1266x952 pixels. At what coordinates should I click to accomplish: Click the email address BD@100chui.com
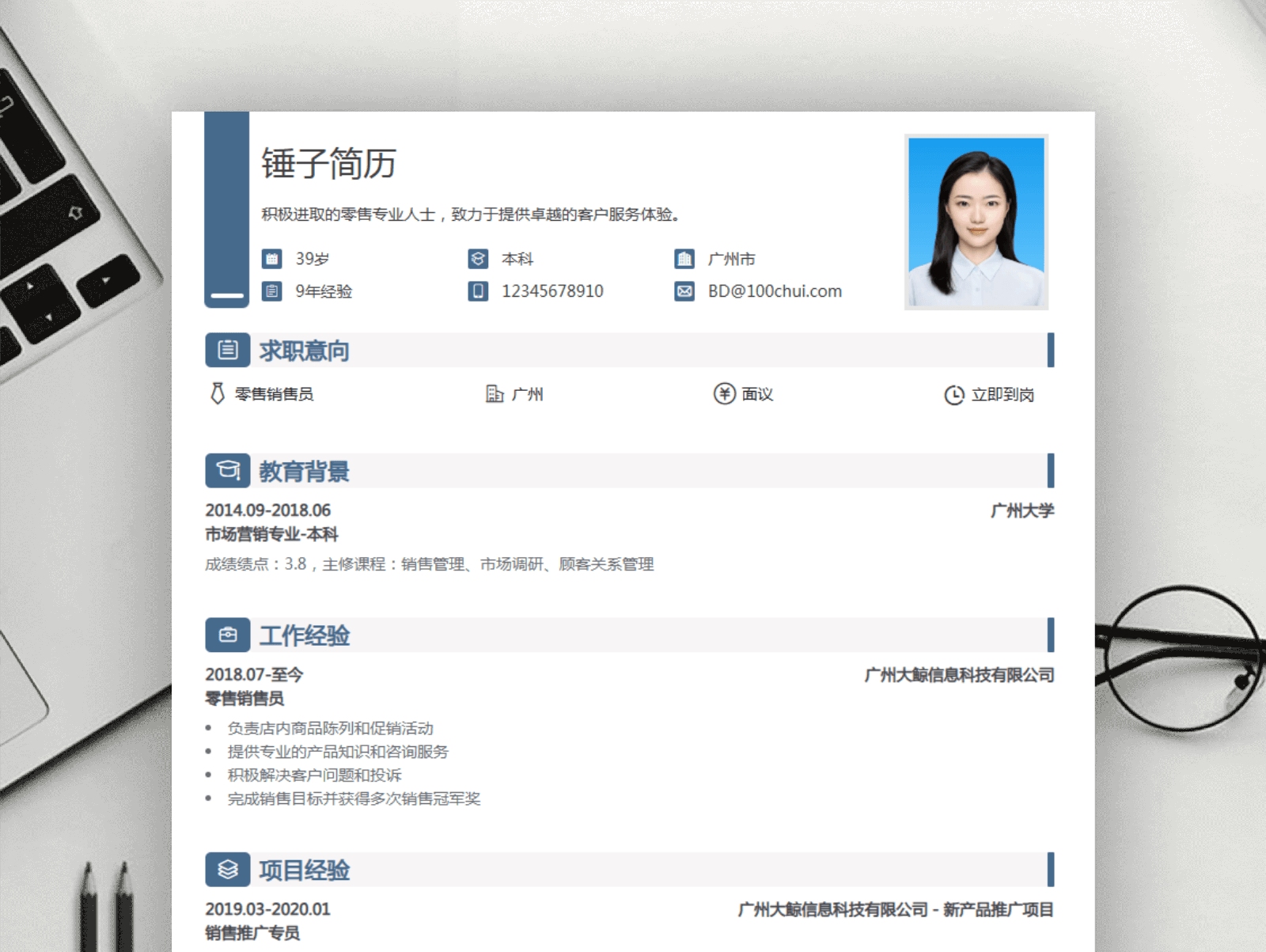point(775,291)
